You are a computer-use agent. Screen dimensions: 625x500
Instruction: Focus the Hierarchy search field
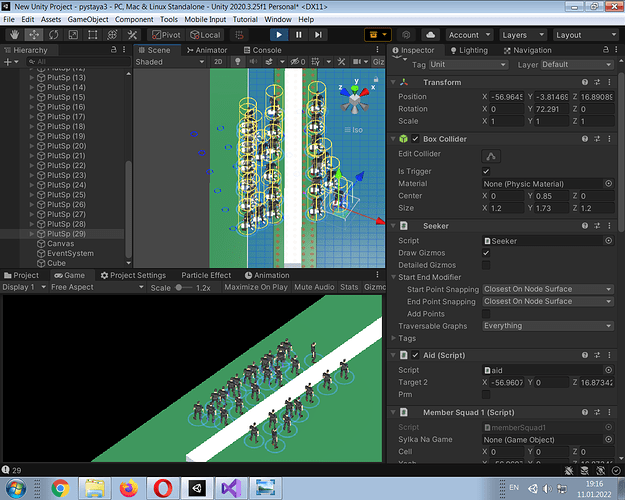[x=79, y=62]
